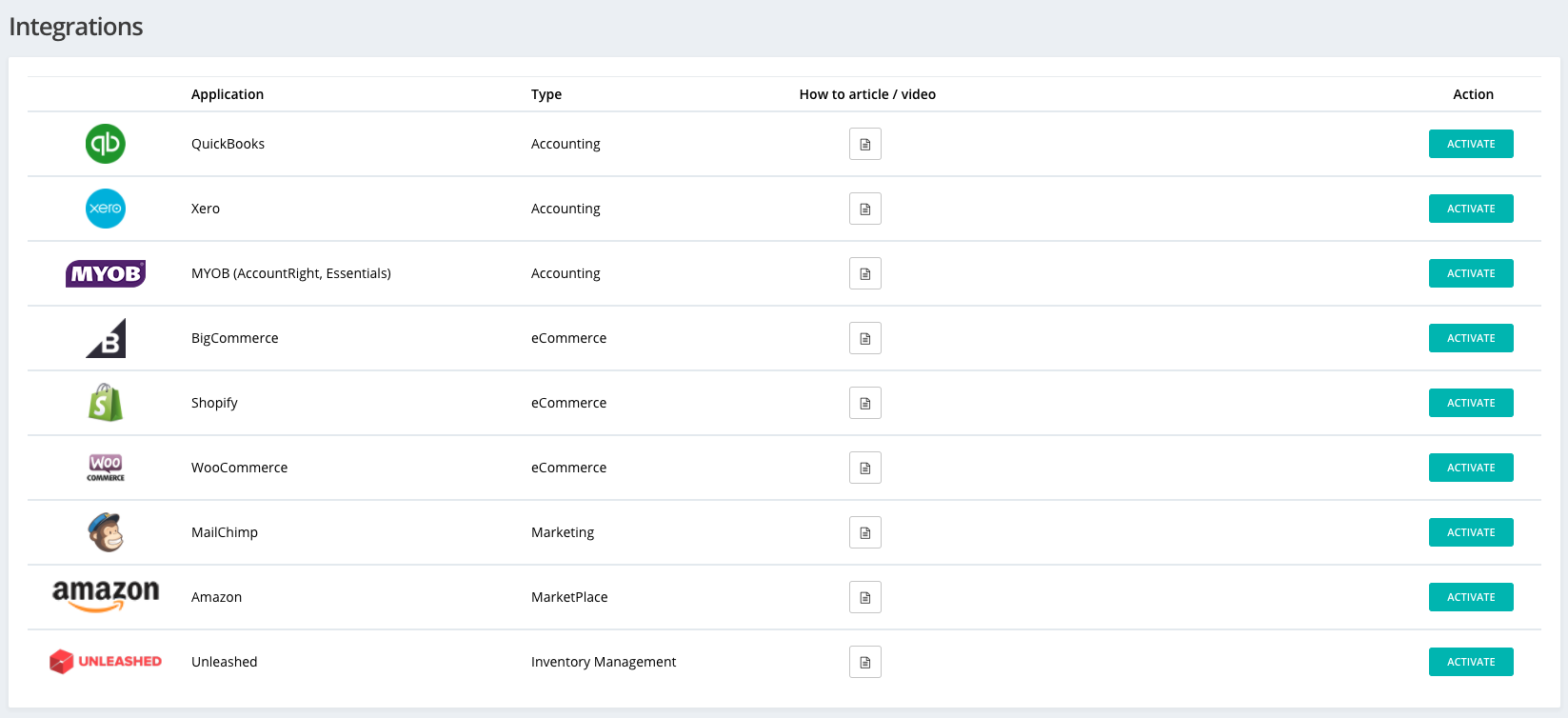Viewport: 1568px width, 718px height.
Task: Activate the BigCommerce integration
Action: pyautogui.click(x=1470, y=338)
